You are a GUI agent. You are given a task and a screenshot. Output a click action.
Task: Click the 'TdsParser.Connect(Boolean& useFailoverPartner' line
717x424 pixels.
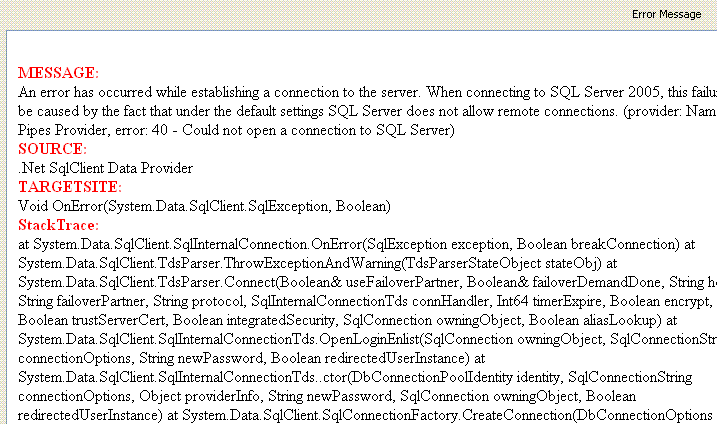(368, 282)
